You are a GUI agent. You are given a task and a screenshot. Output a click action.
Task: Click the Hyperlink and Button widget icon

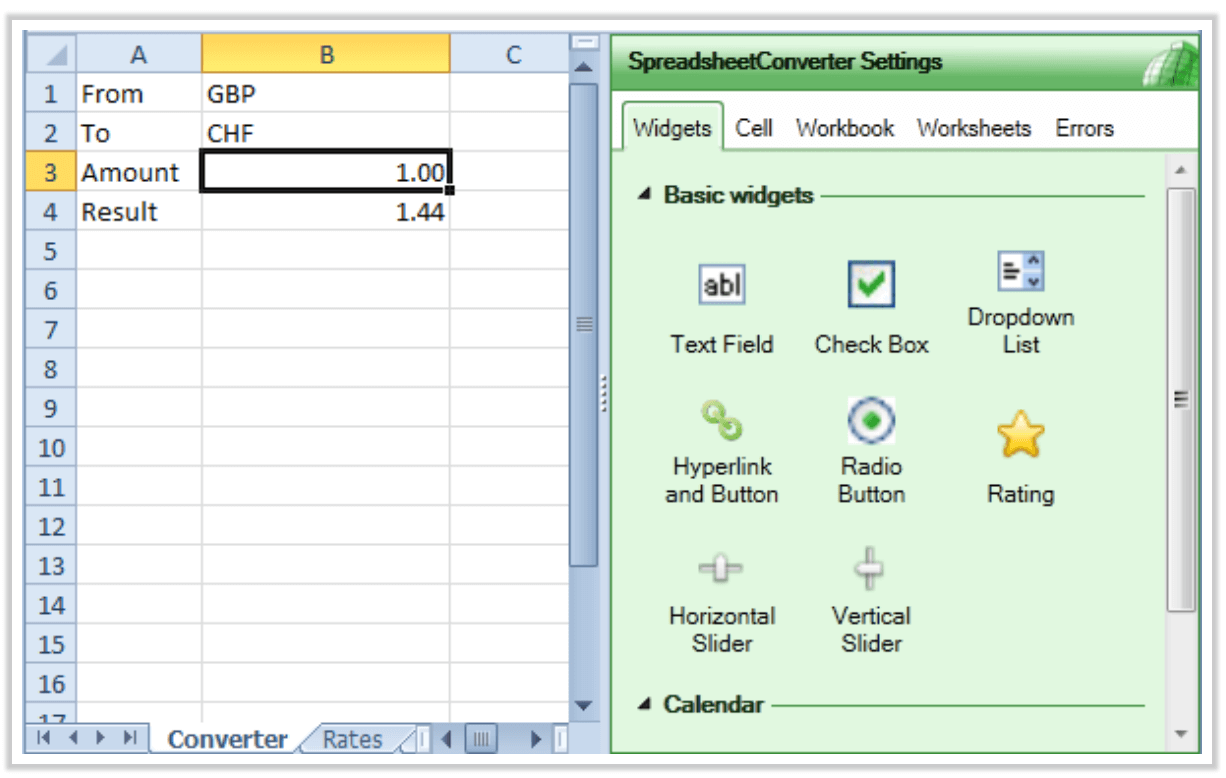(722, 423)
